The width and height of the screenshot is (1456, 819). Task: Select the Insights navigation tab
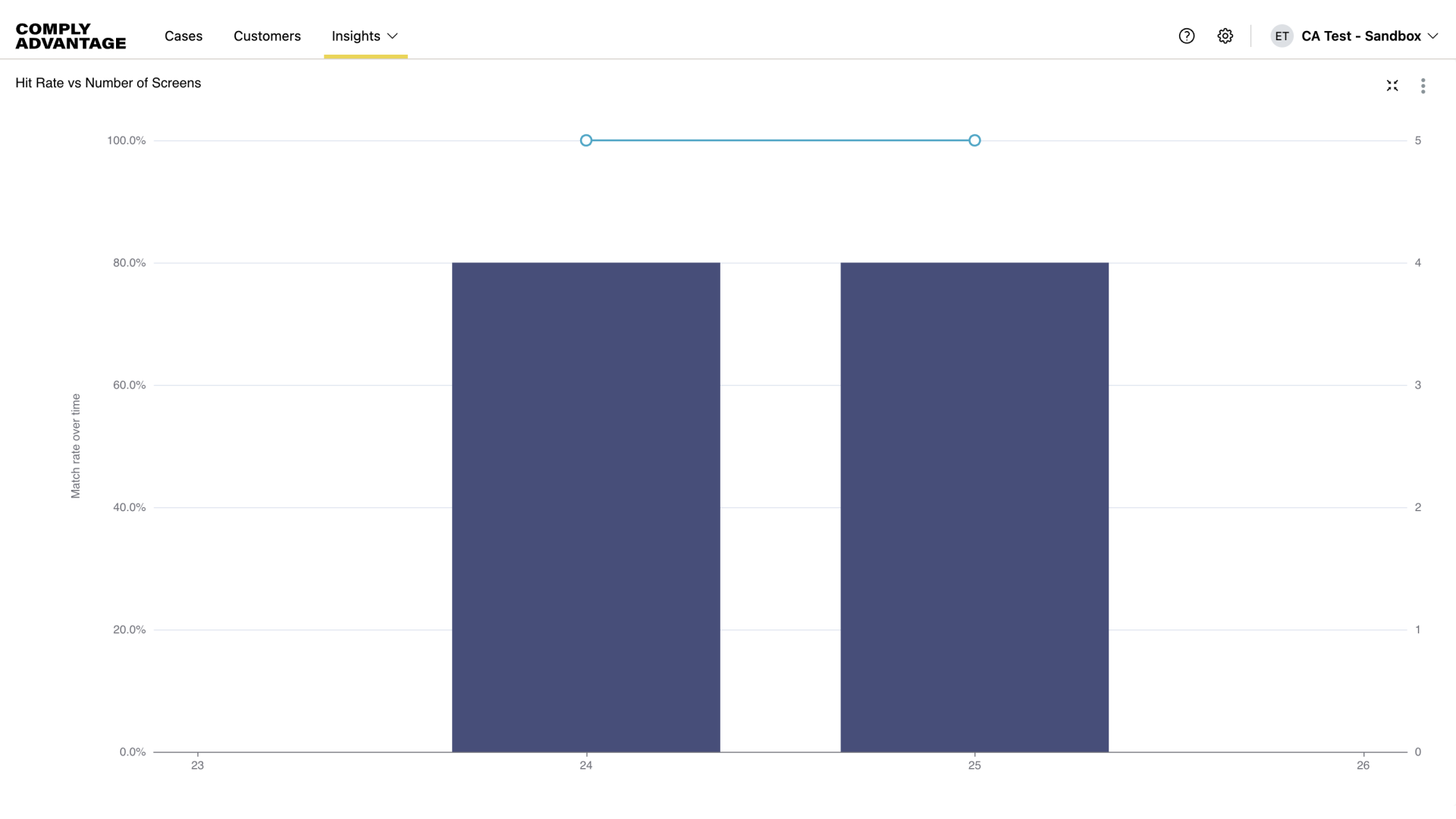click(356, 36)
